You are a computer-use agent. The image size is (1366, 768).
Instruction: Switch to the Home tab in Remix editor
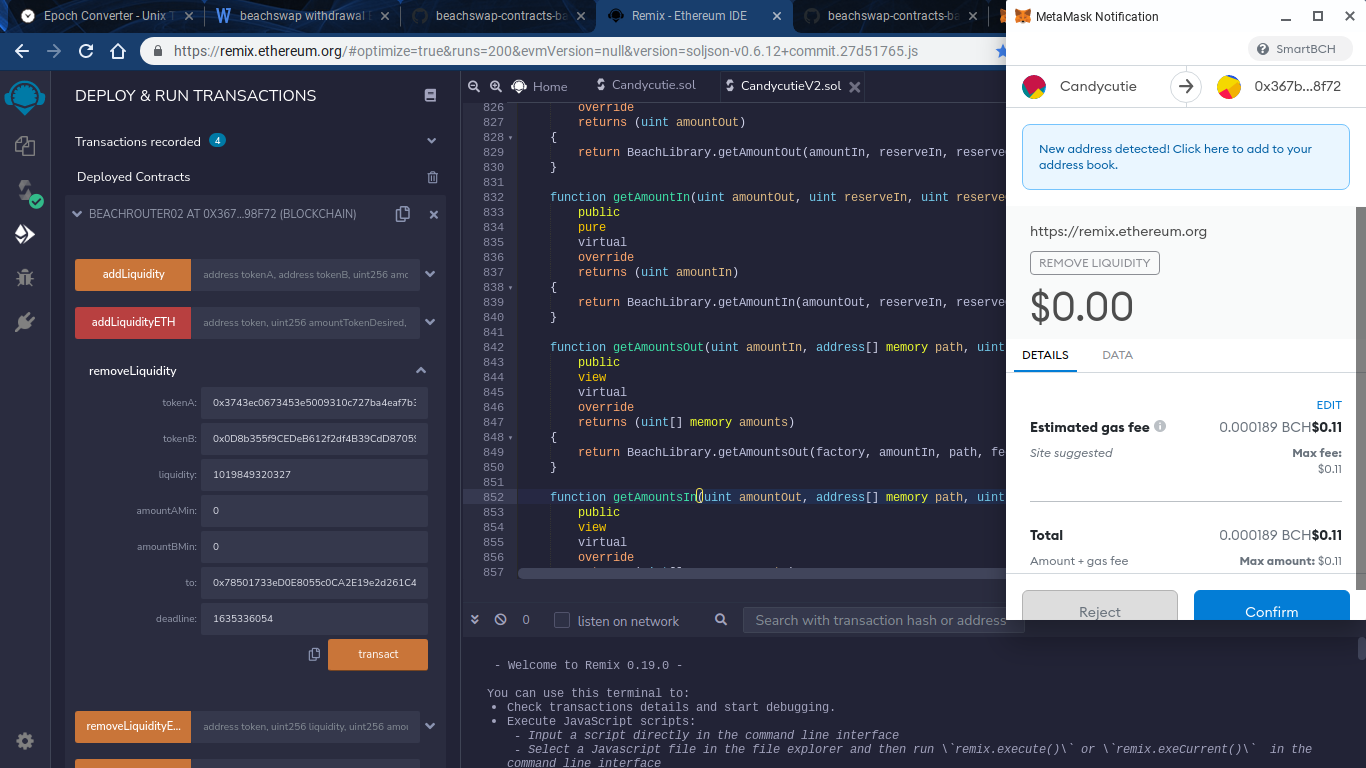(x=539, y=87)
